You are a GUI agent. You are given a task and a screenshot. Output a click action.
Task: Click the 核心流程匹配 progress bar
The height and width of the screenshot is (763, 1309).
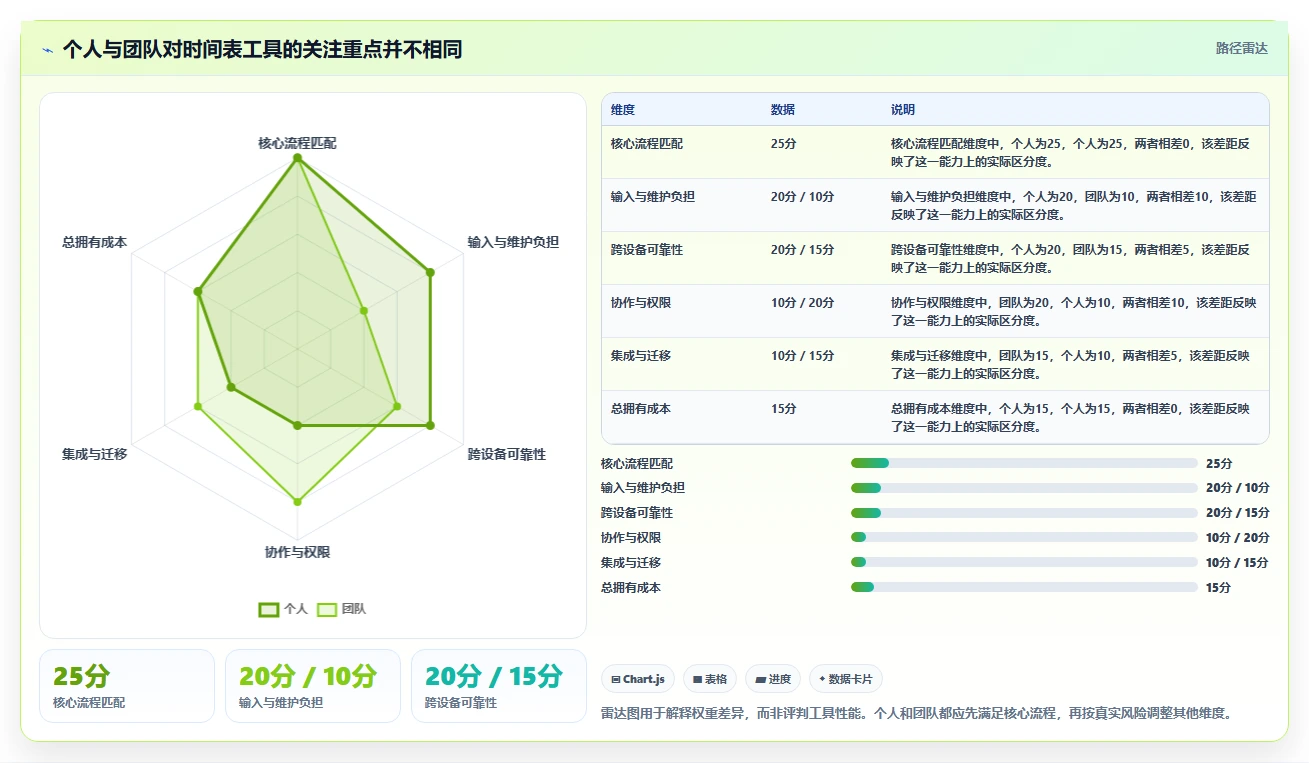point(1024,463)
